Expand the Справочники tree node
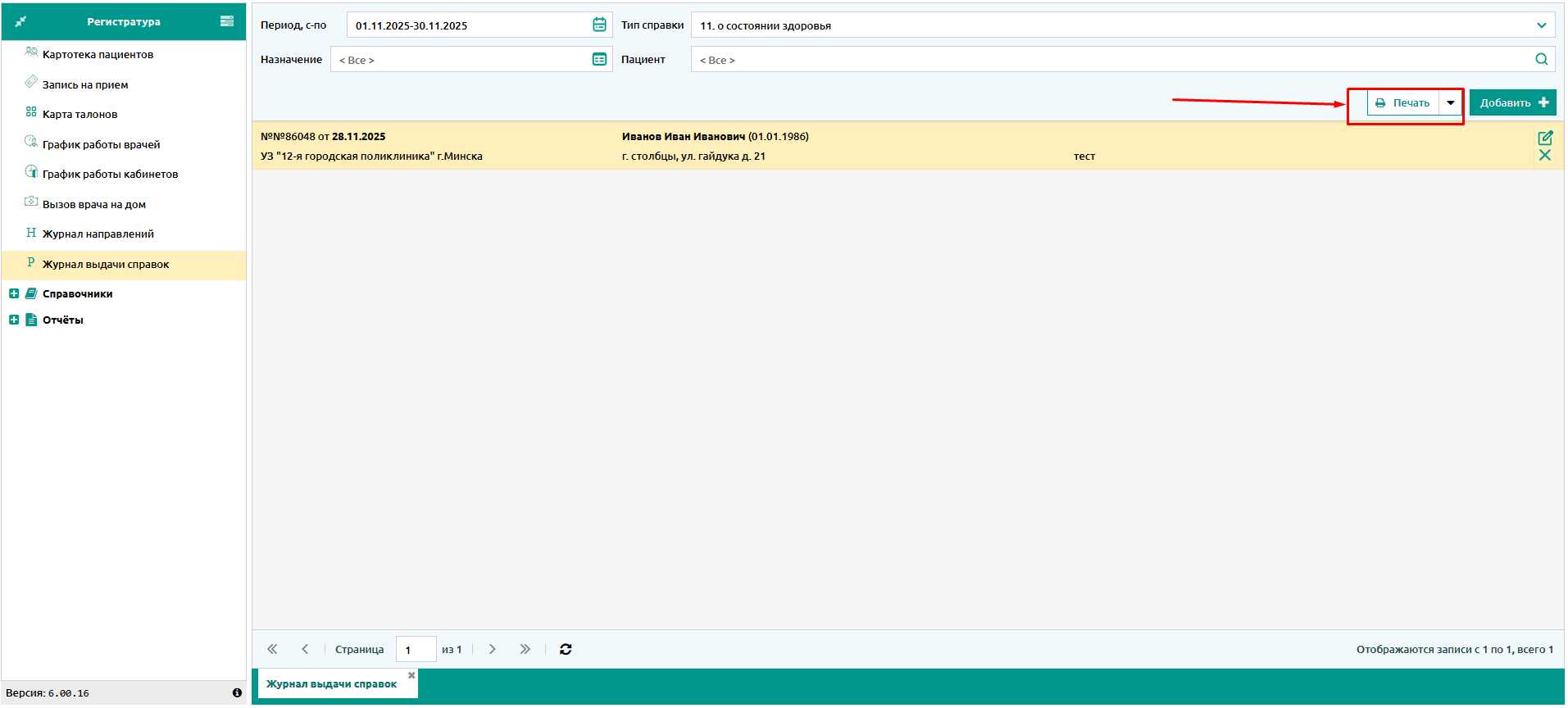 14,294
